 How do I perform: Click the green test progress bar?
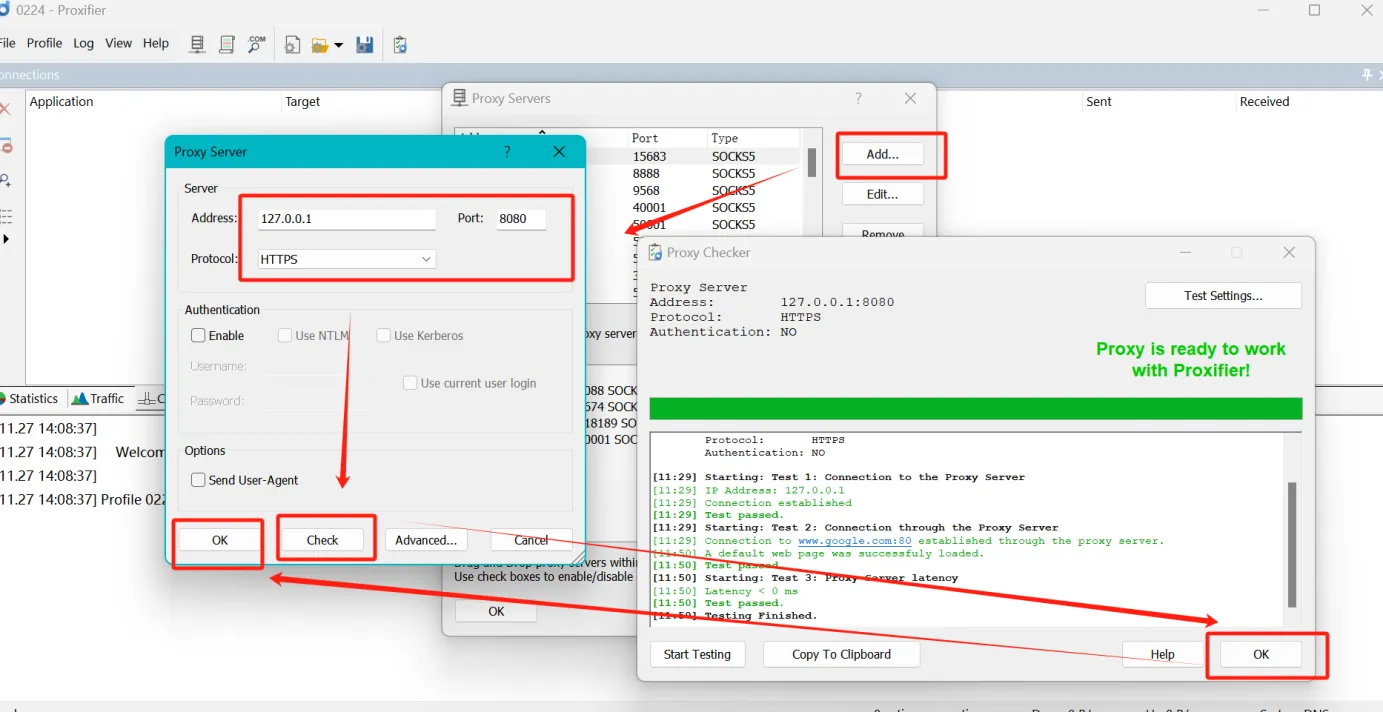(975, 408)
